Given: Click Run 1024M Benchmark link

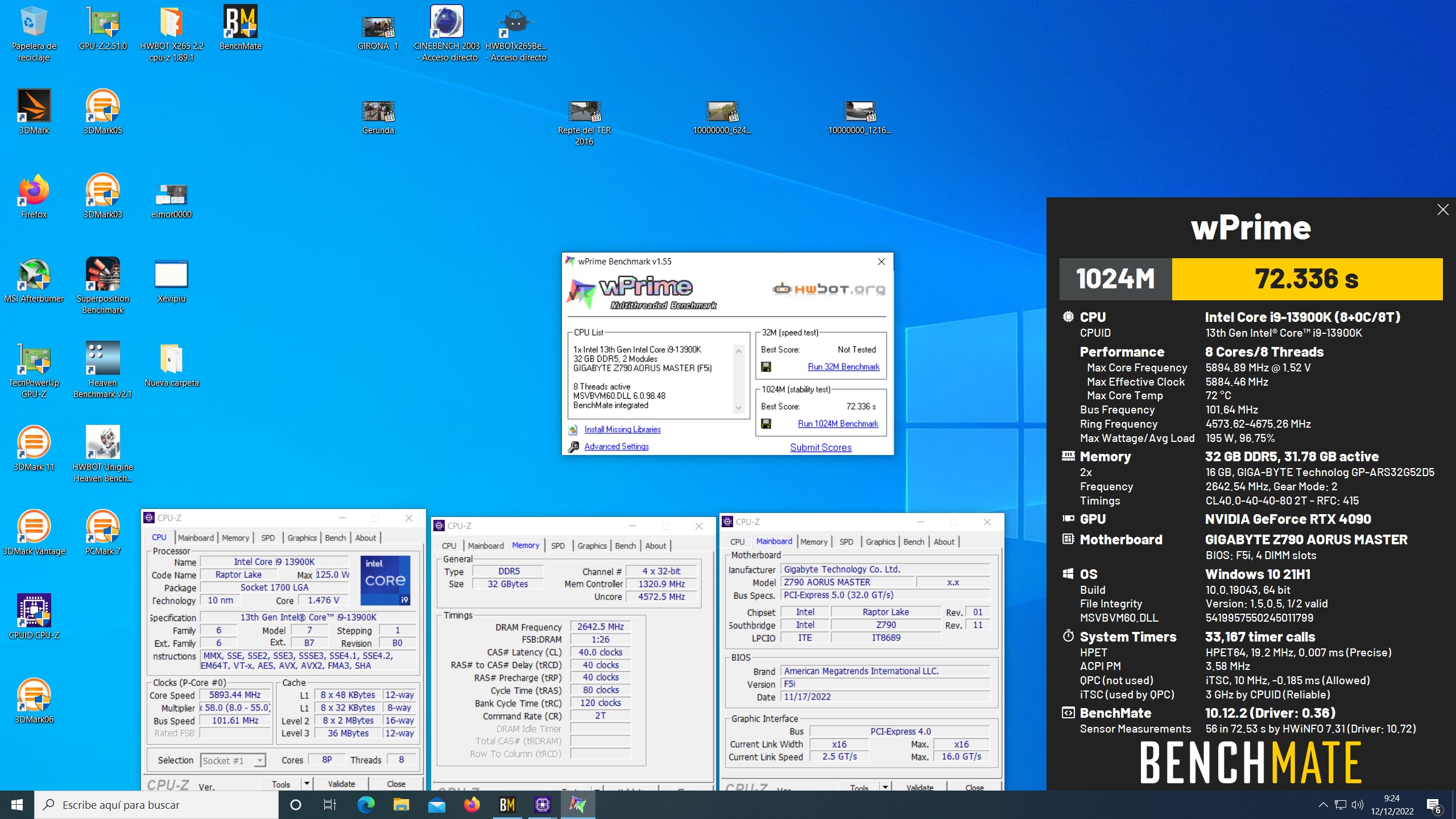Looking at the screenshot, I should (x=838, y=424).
